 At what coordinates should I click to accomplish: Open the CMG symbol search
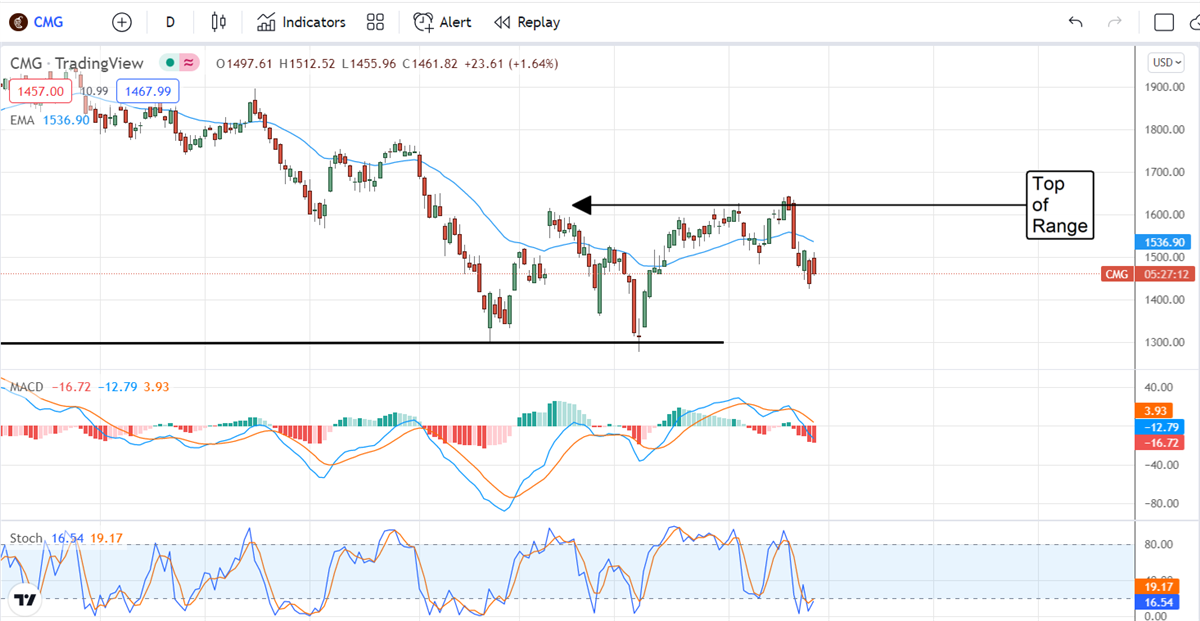(x=50, y=22)
